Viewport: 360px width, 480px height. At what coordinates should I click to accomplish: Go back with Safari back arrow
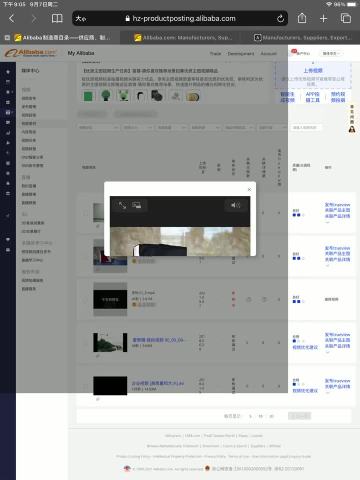(12, 18)
